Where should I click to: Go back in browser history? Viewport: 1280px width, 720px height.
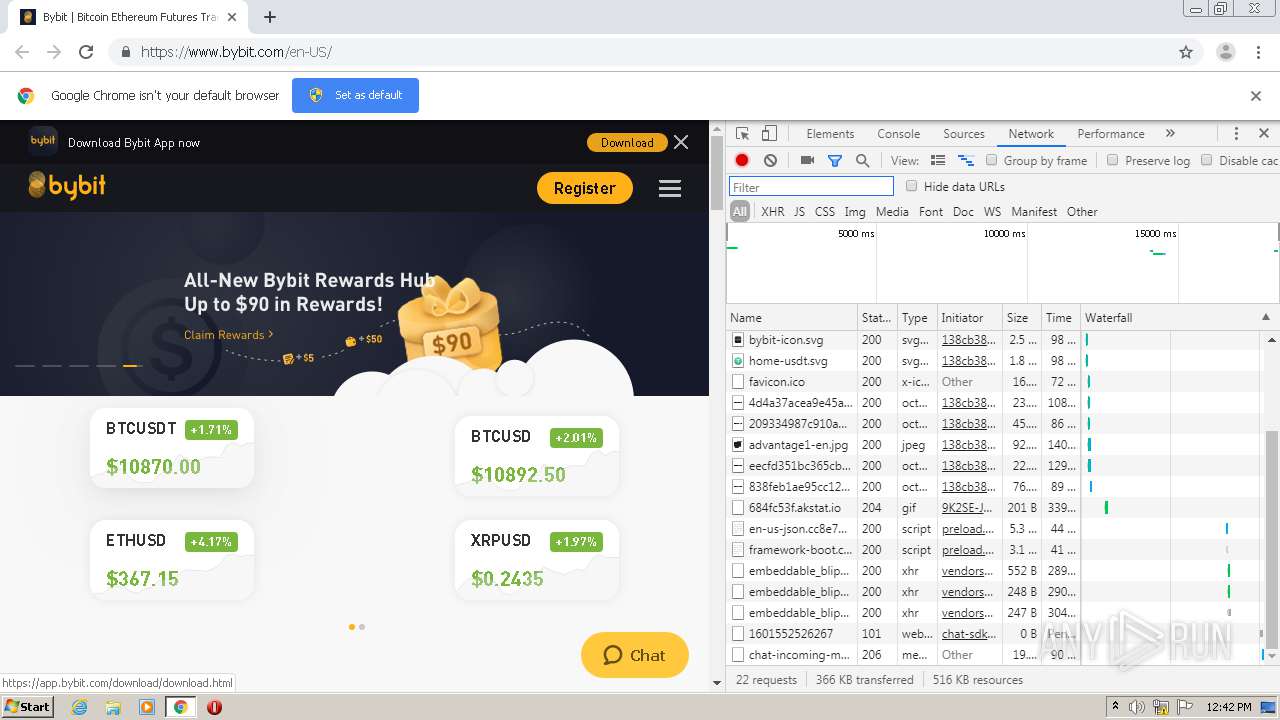click(22, 52)
